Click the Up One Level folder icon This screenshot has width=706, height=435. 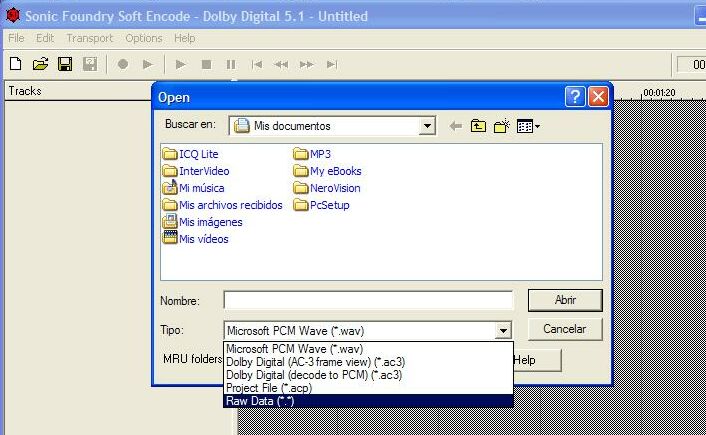pyautogui.click(x=478, y=126)
